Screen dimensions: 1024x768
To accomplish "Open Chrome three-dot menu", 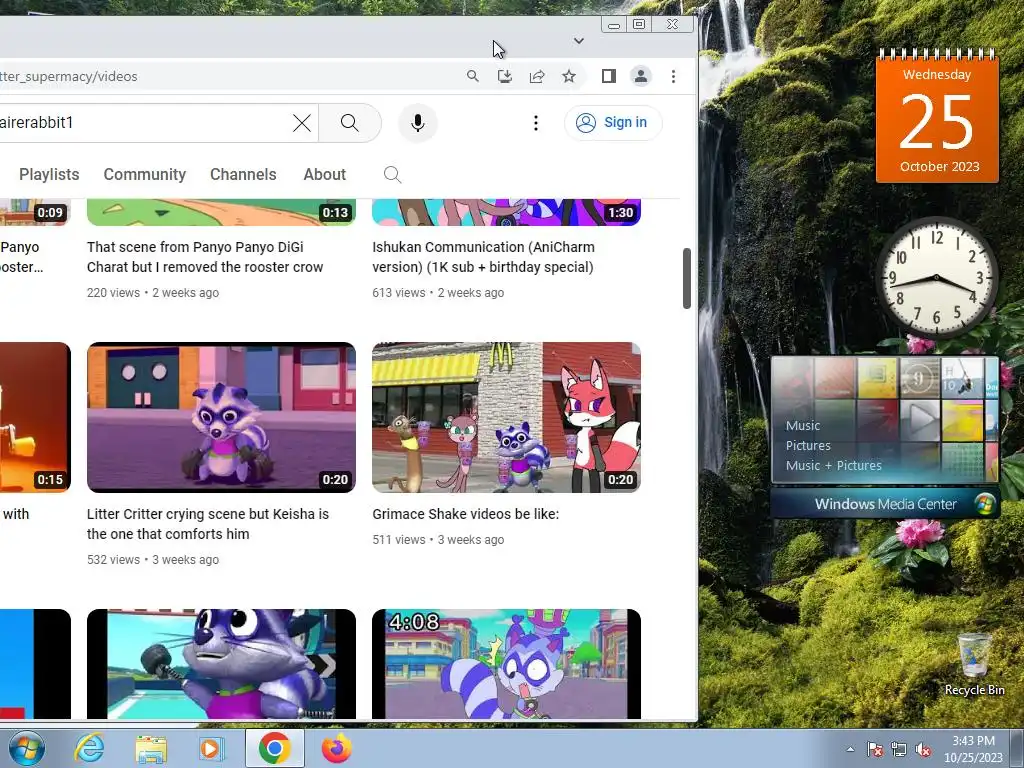I will coord(673,76).
